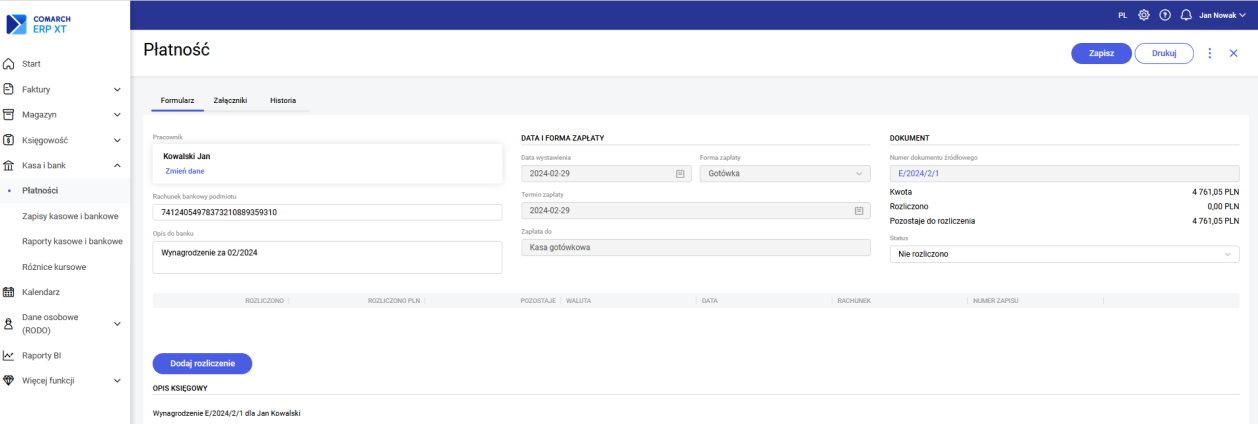Viewport: 1258px width, 424px height.
Task: Switch to the Historia tab
Action: pyautogui.click(x=283, y=101)
